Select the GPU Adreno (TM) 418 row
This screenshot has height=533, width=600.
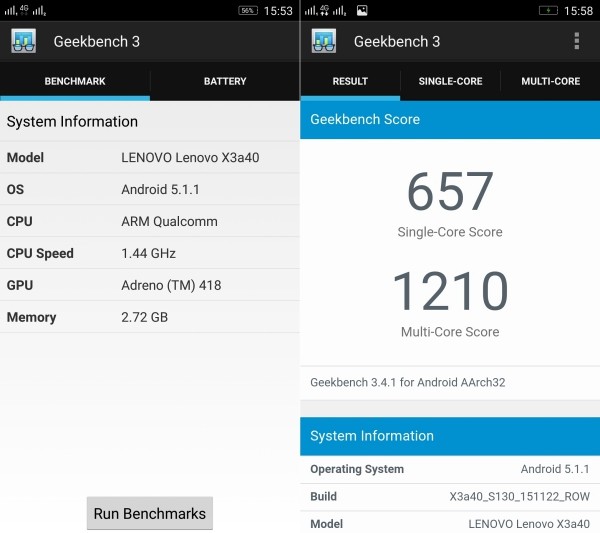tap(150, 285)
